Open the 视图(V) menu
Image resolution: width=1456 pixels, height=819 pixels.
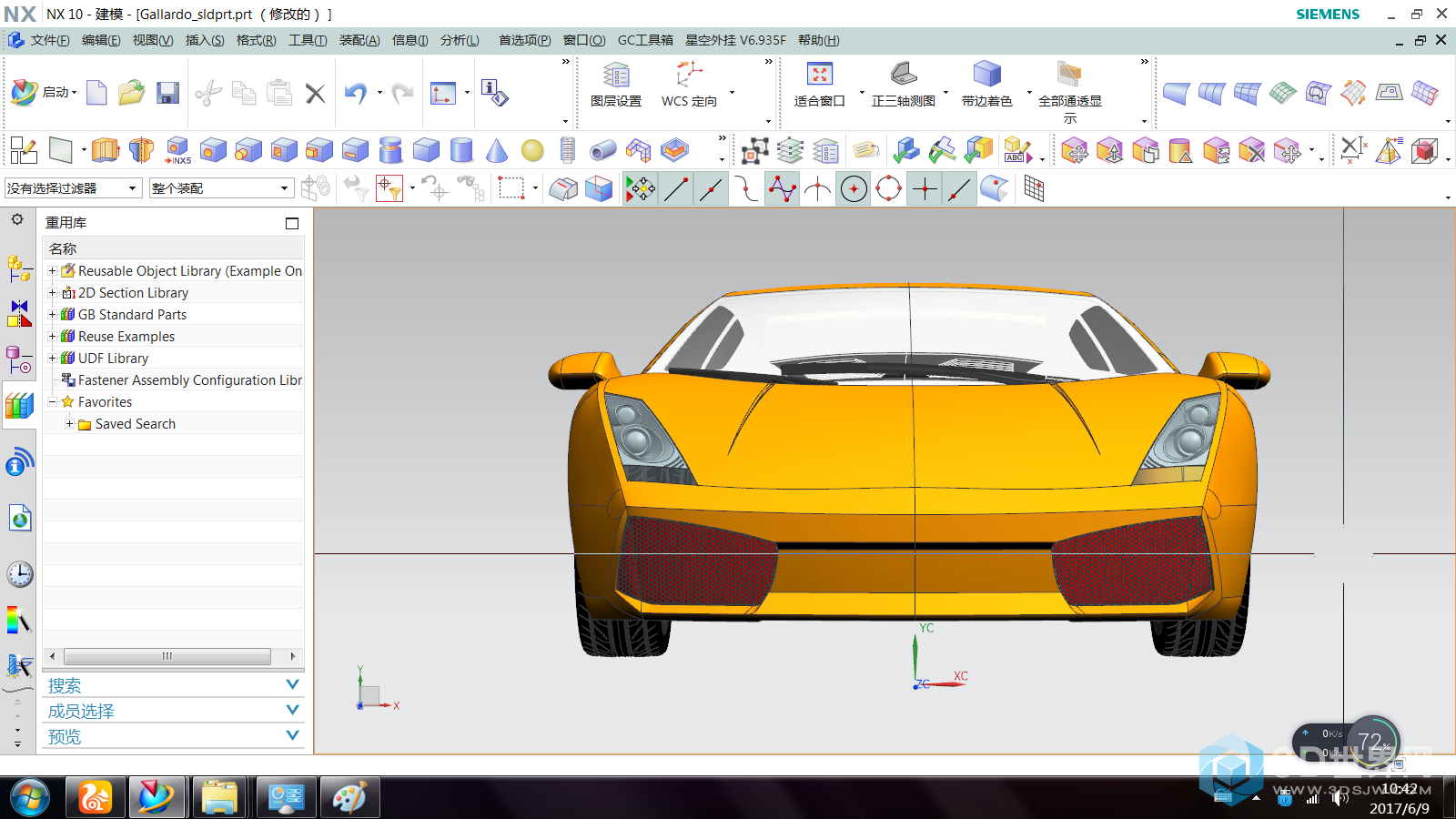click(153, 40)
